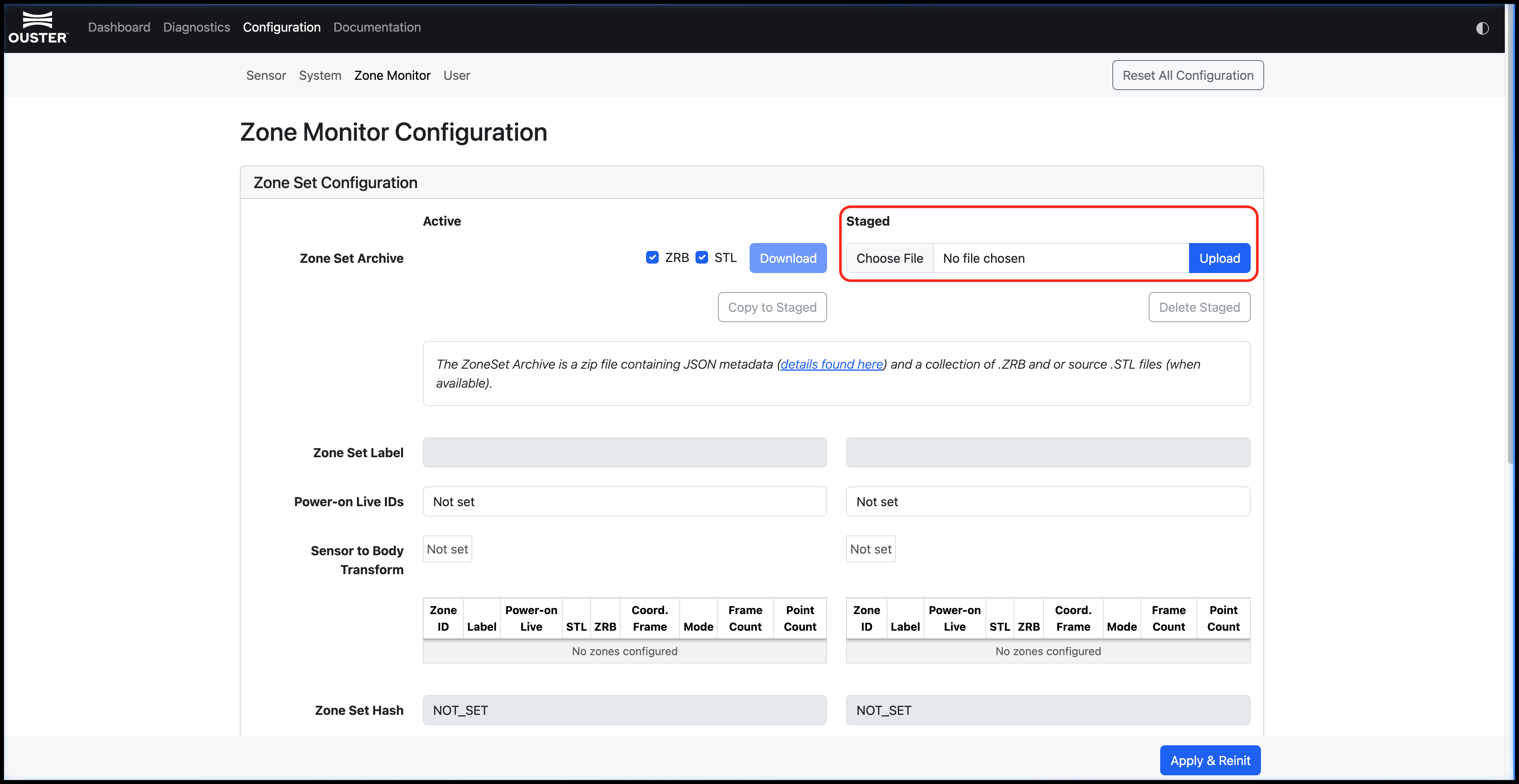This screenshot has width=1519, height=784.
Task: Click Active Power-on Live IDs field
Action: [624, 501]
